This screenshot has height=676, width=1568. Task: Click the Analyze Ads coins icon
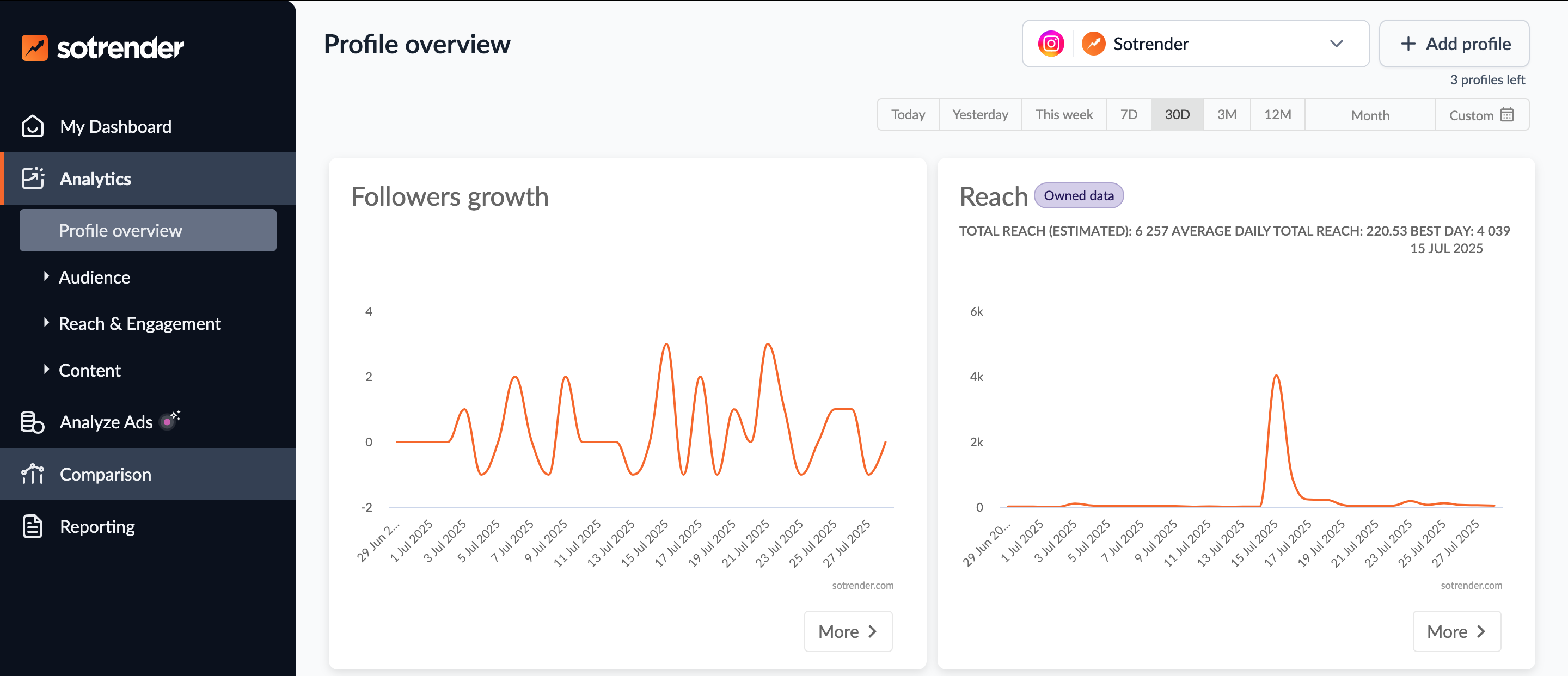(32, 422)
